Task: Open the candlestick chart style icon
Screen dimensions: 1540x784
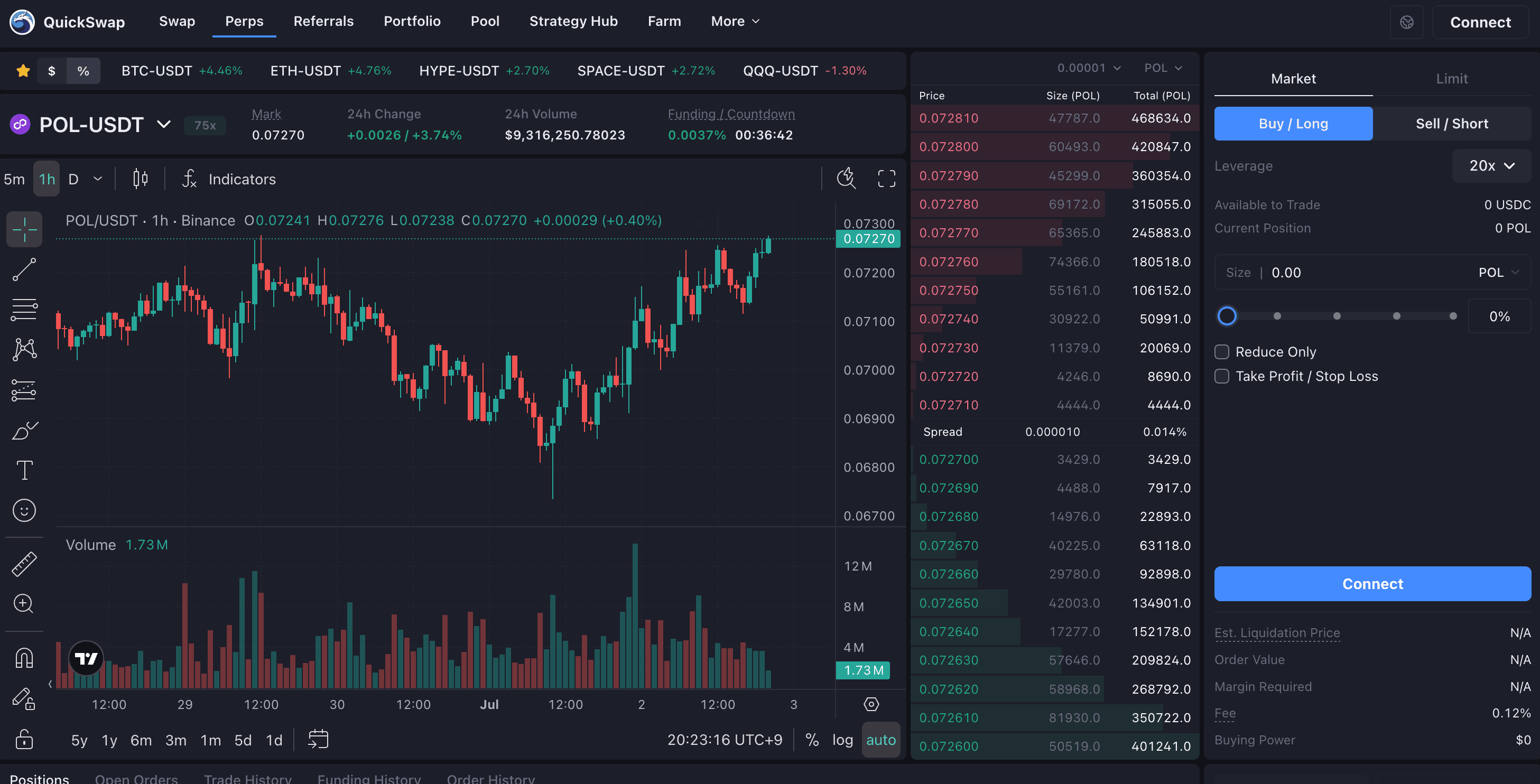Action: pos(141,179)
